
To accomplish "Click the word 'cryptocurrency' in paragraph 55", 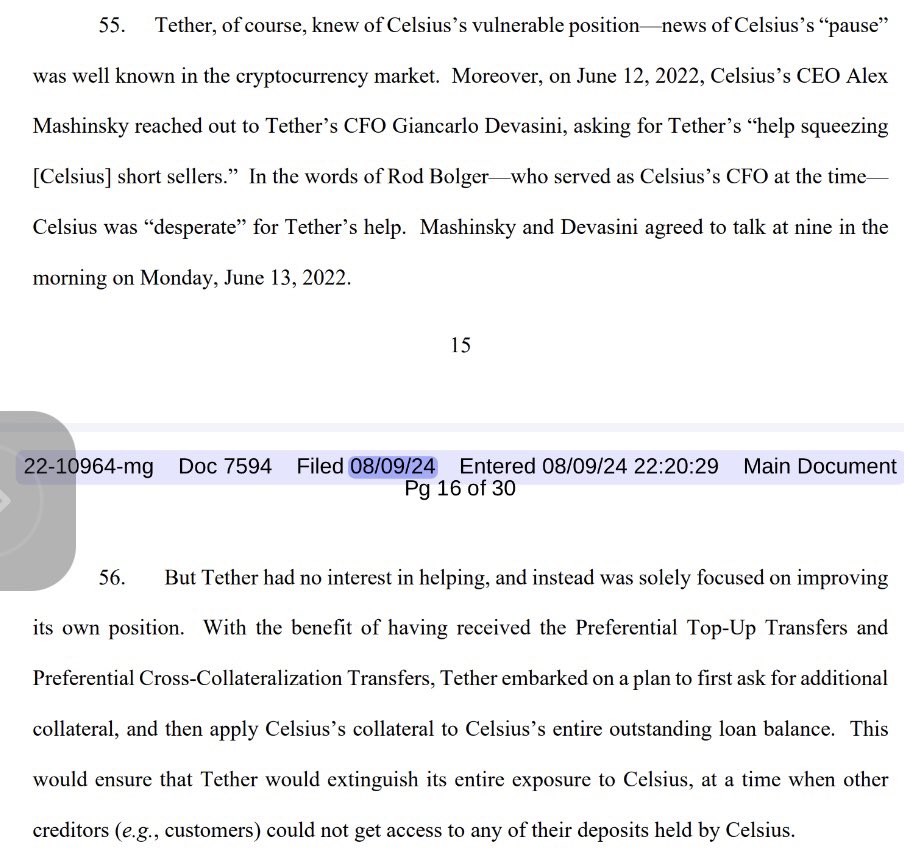I will pyautogui.click(x=303, y=76).
